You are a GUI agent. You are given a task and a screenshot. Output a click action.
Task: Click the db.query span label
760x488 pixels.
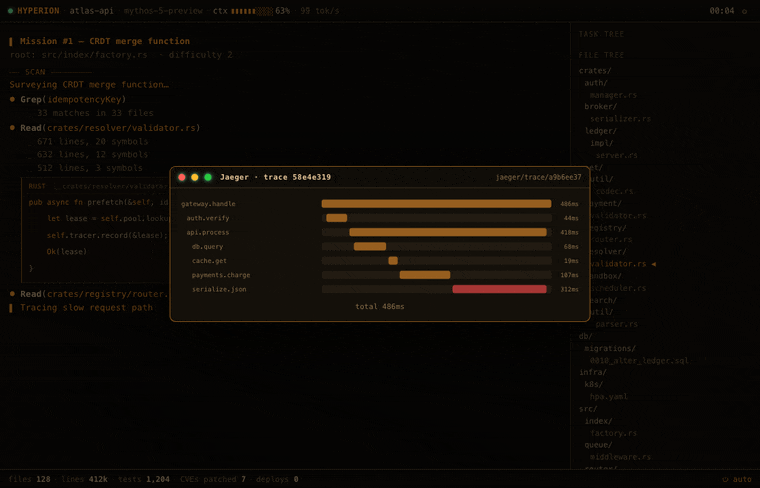[207, 247]
